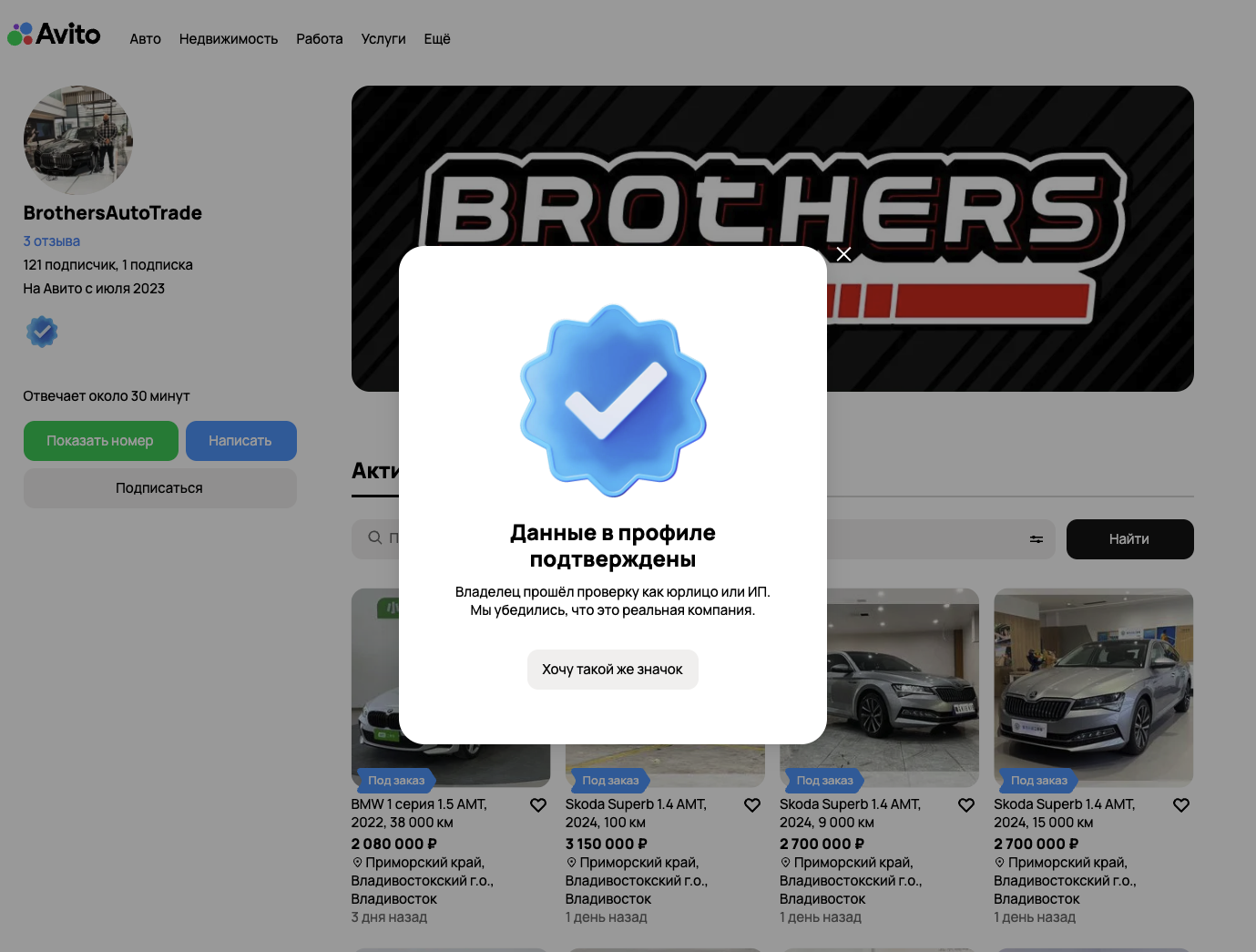Click the Написать button
The height and width of the screenshot is (952, 1256).
click(240, 441)
